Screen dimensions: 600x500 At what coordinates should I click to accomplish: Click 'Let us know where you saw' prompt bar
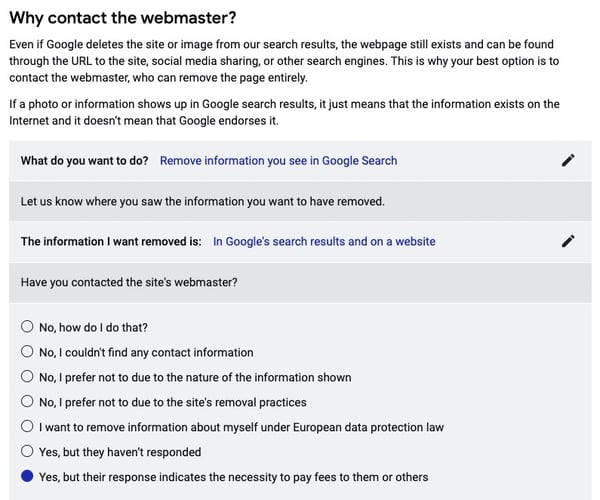click(x=202, y=201)
